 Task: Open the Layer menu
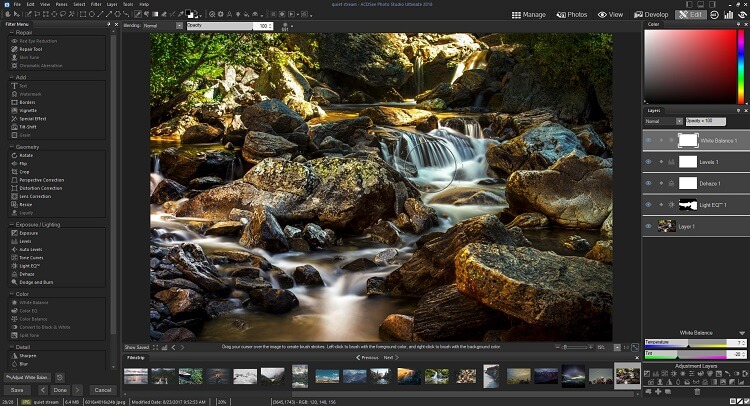(112, 4)
